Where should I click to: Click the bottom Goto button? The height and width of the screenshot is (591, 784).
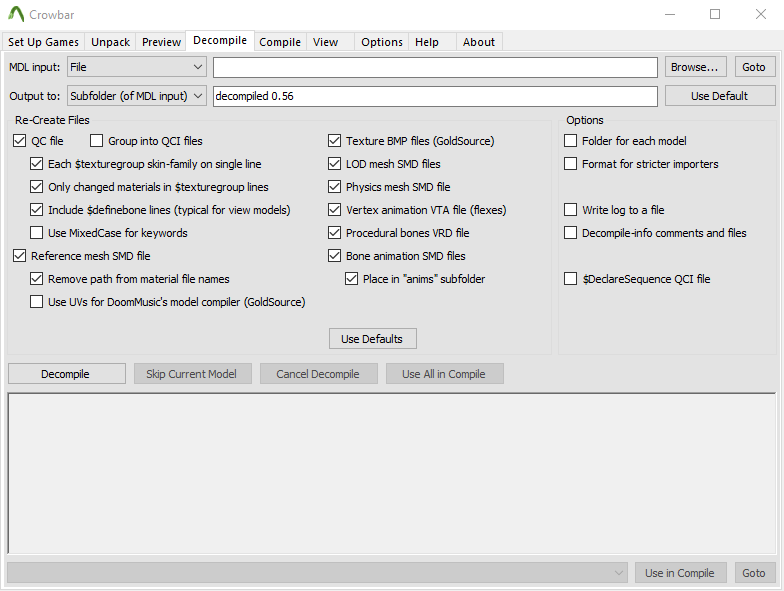[754, 573]
